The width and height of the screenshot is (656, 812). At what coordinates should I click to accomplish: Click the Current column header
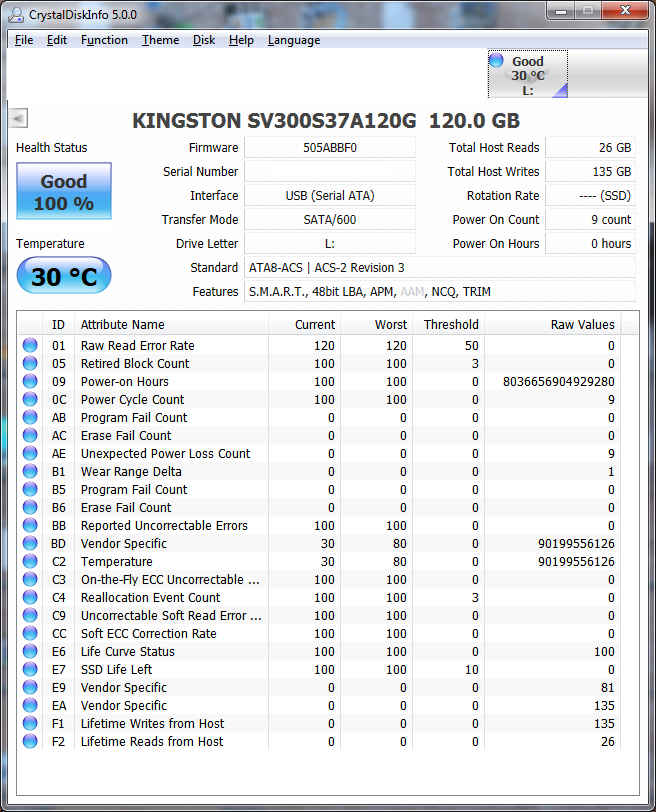304,325
